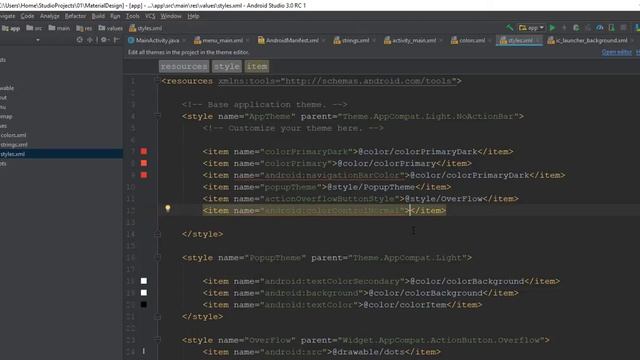Click the red colorPrimary gutter swatch
The width and height of the screenshot is (640, 360).
(144, 163)
